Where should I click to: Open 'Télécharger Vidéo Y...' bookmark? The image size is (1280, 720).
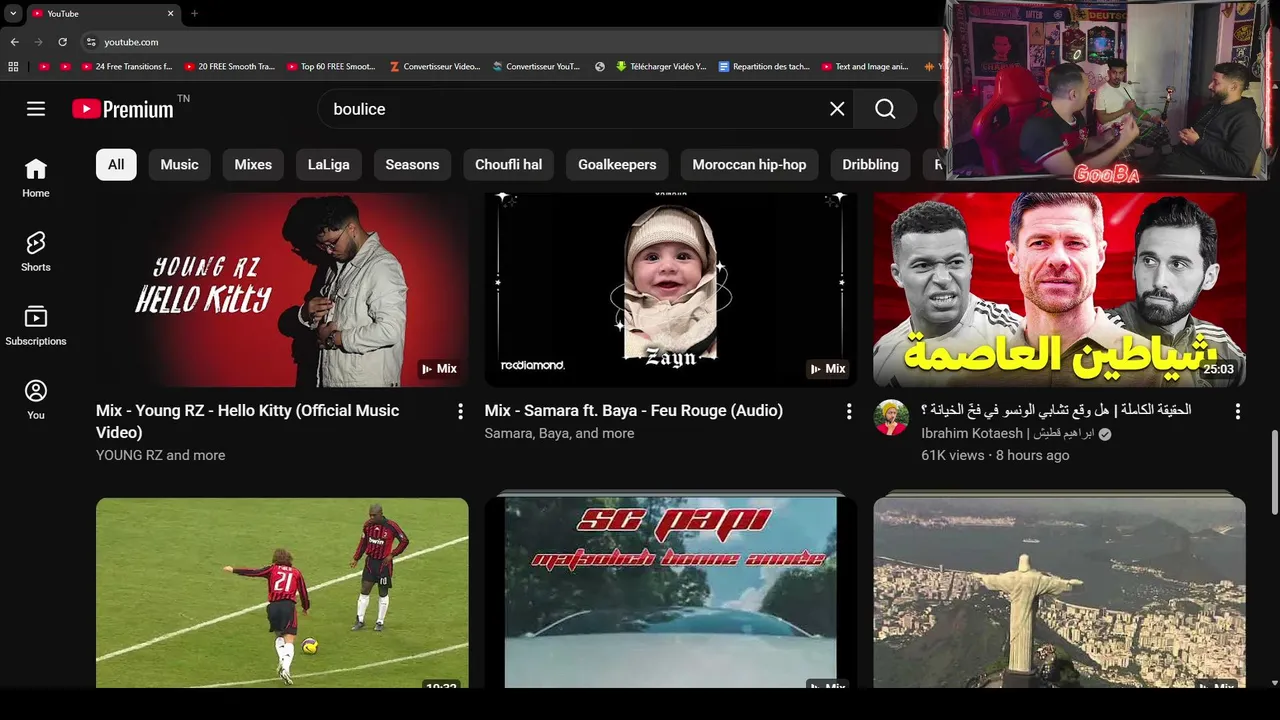click(x=662, y=67)
